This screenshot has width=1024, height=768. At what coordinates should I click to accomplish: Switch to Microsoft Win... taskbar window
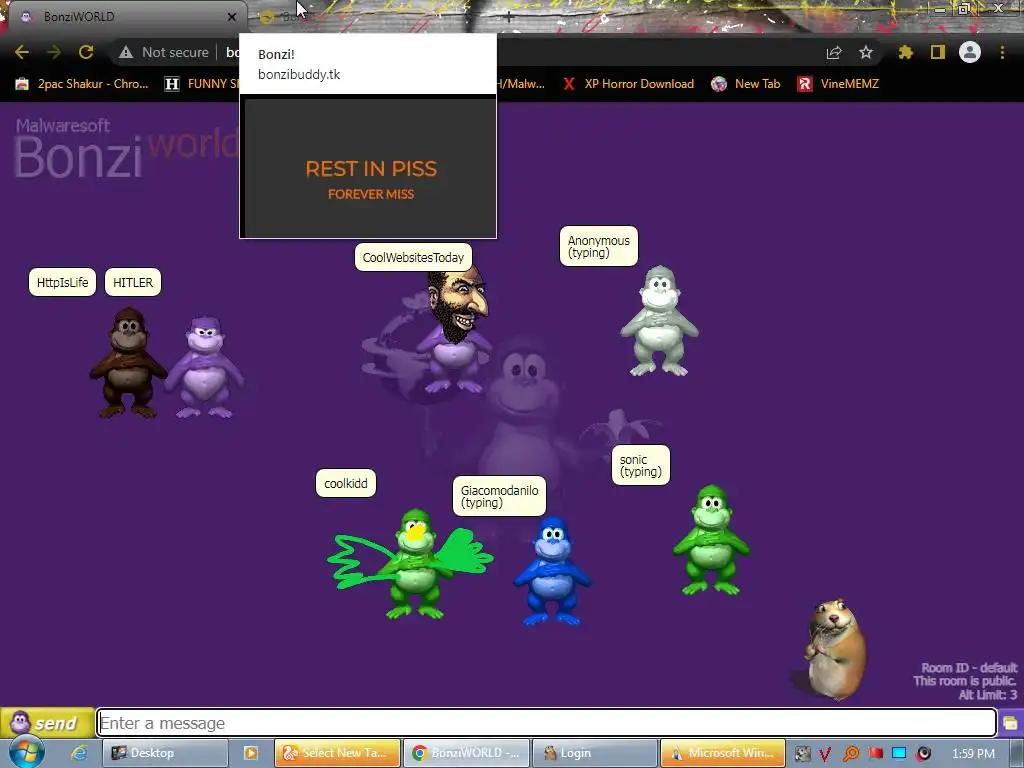pos(724,753)
